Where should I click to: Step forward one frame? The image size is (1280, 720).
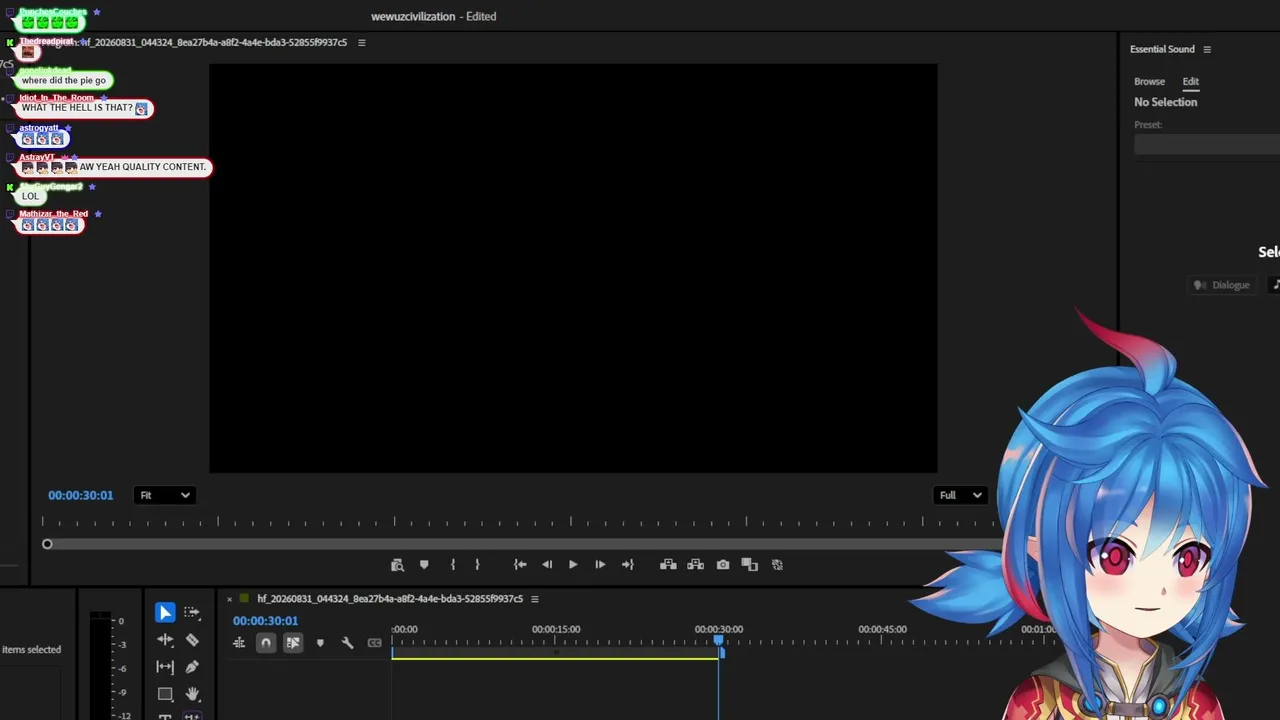[600, 565]
